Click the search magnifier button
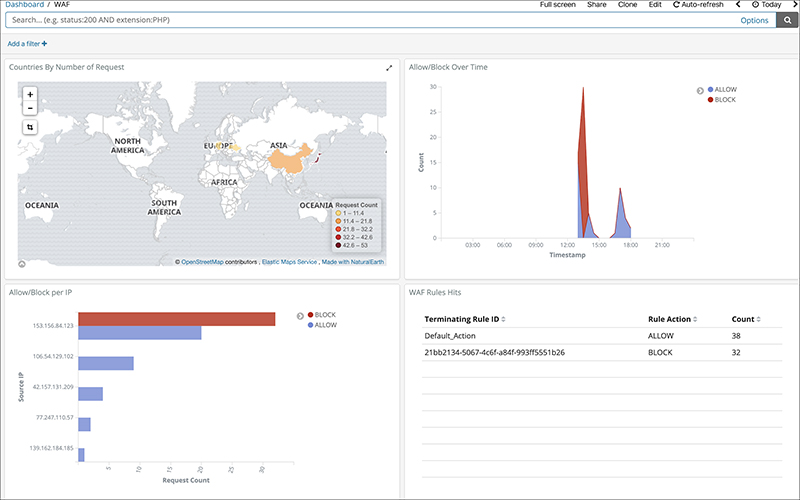This screenshot has width=800, height=500. 786,20
